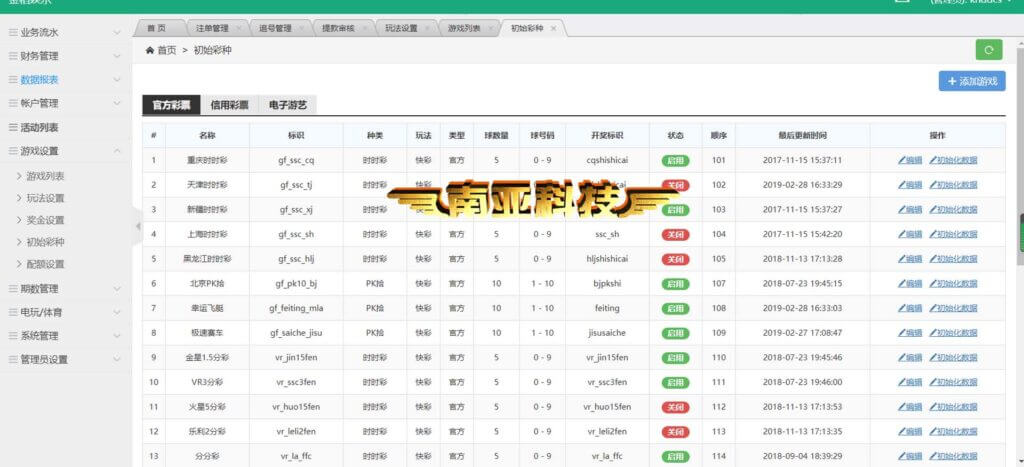Toggle 关闭 status of 上海时时彩
1024x467 pixels.
tap(675, 234)
